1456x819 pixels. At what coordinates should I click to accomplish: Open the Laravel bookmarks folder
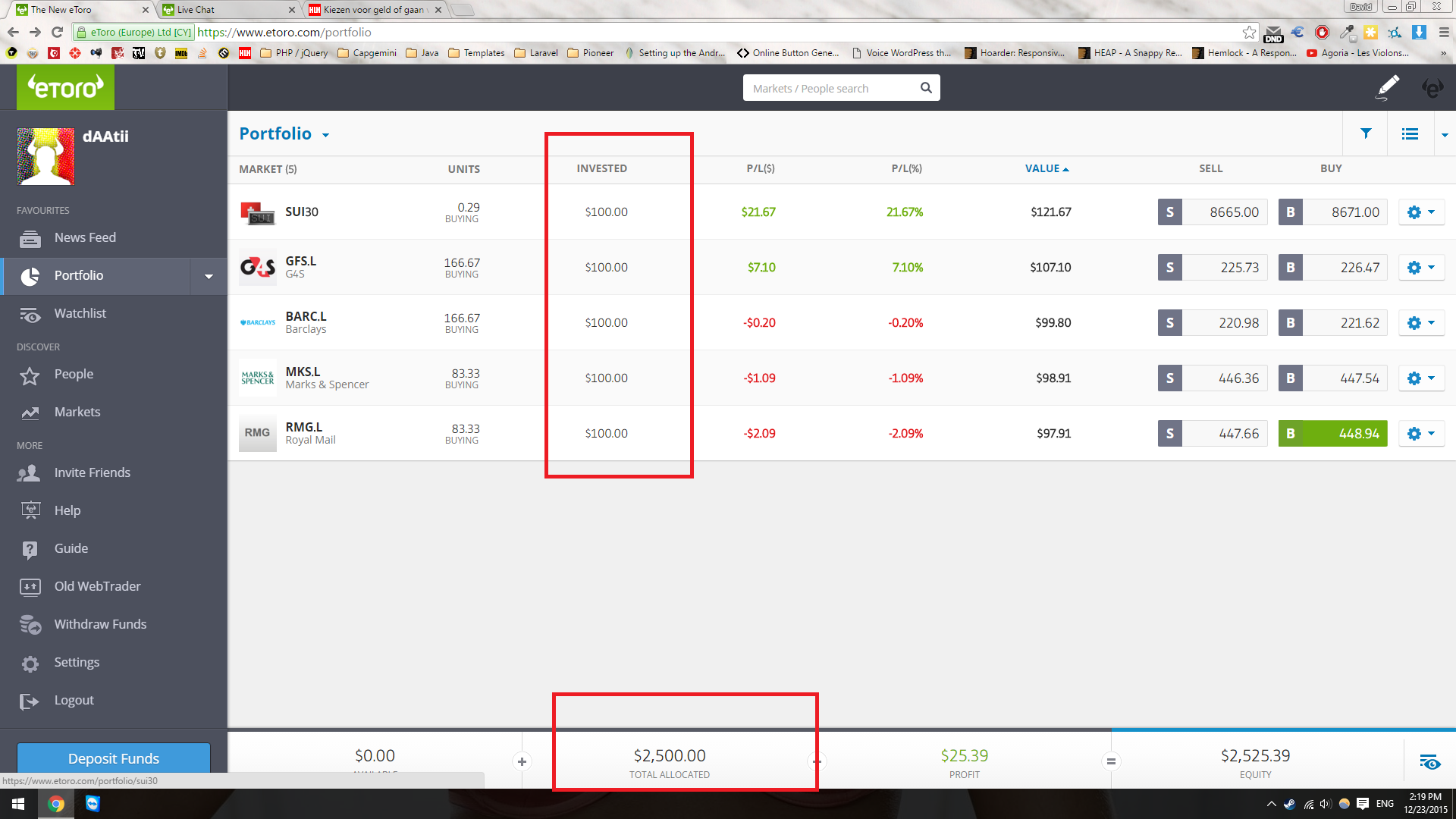click(x=536, y=53)
